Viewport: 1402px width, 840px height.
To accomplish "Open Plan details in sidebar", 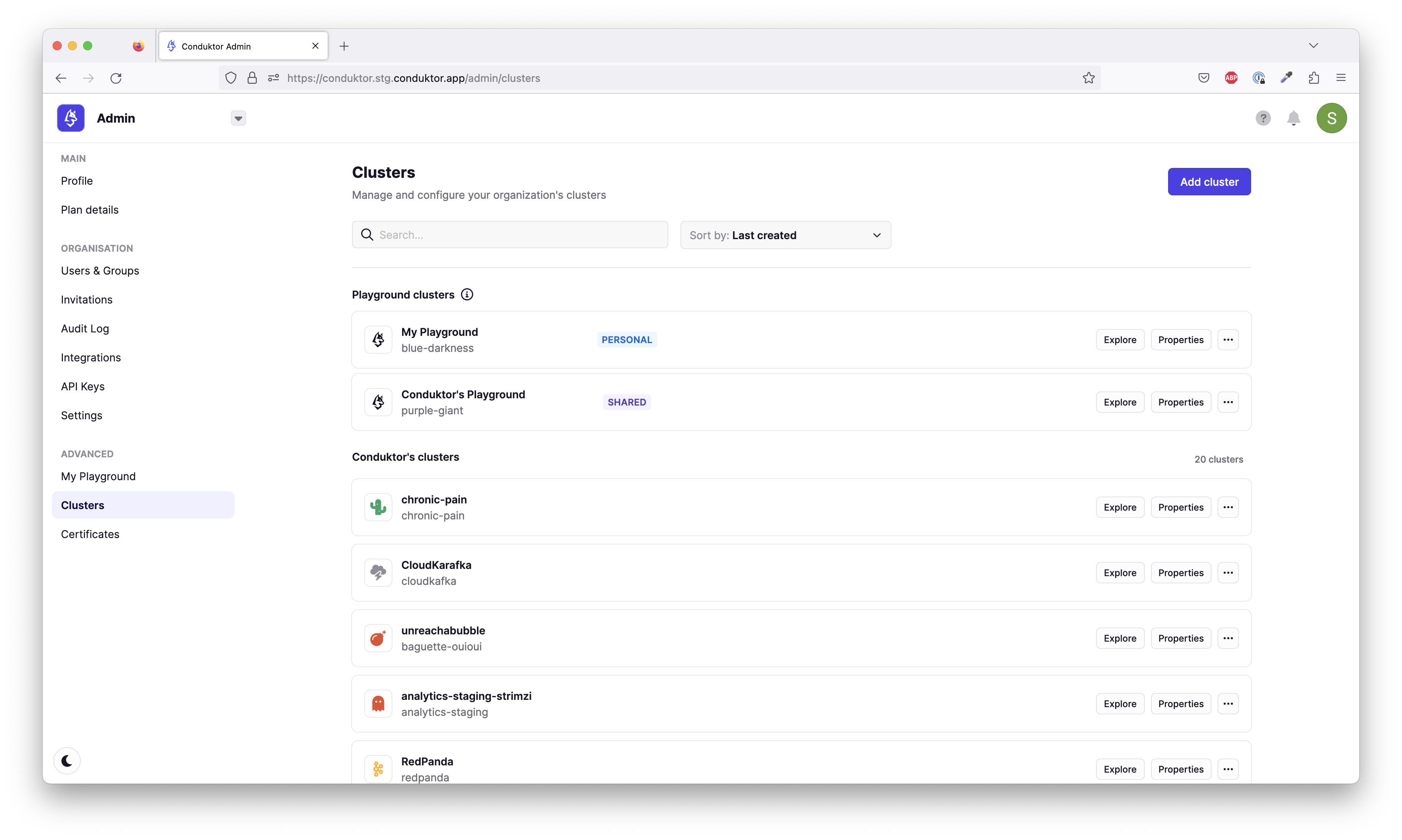I will click(90, 209).
